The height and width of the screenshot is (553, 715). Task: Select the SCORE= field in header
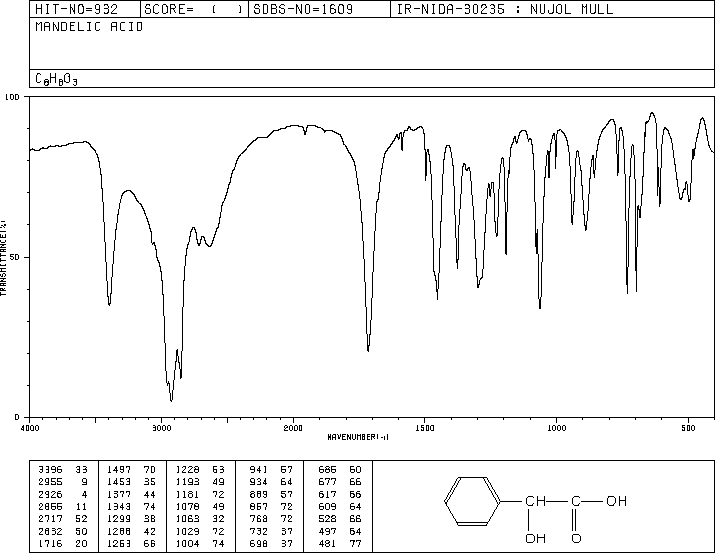[194, 9]
